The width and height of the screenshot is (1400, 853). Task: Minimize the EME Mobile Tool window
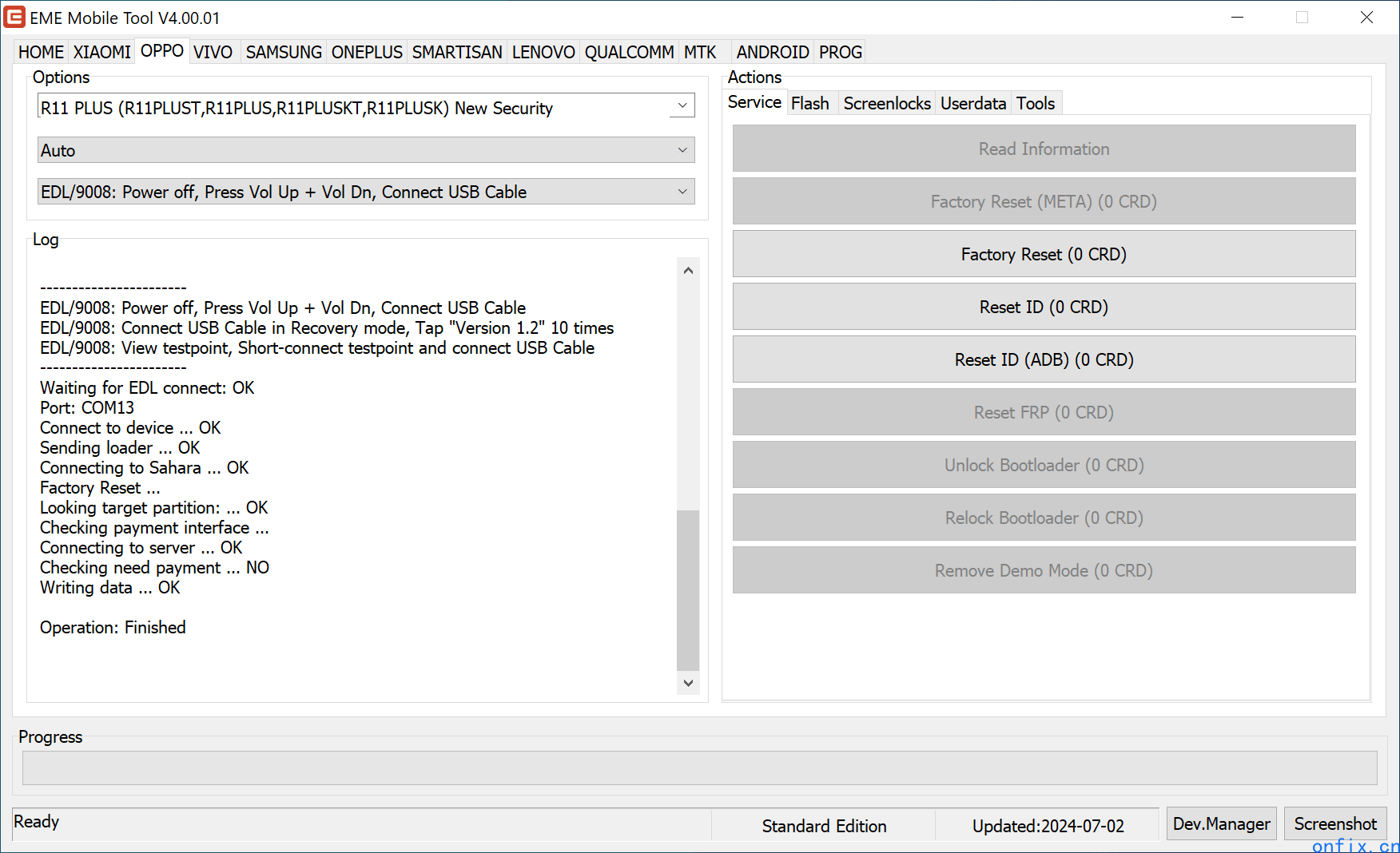(x=1237, y=17)
